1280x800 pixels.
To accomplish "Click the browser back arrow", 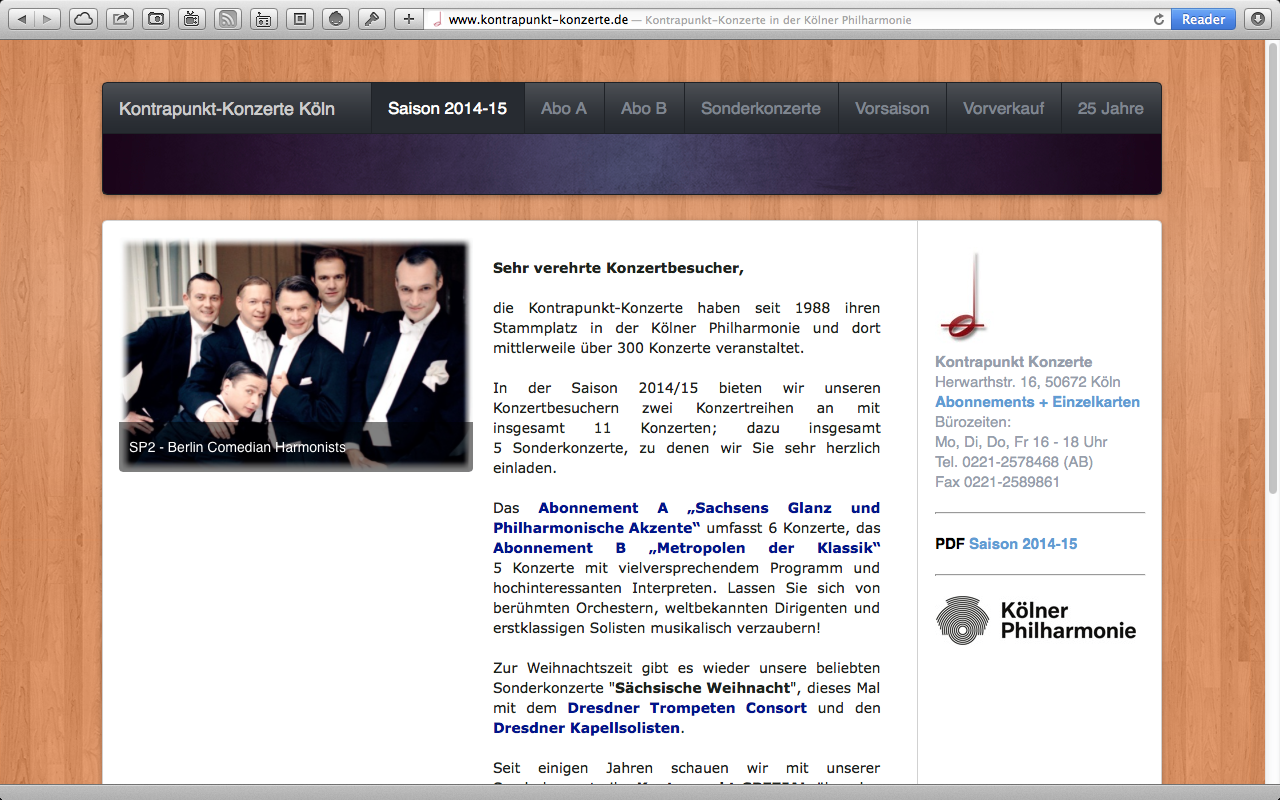I will coord(22,19).
